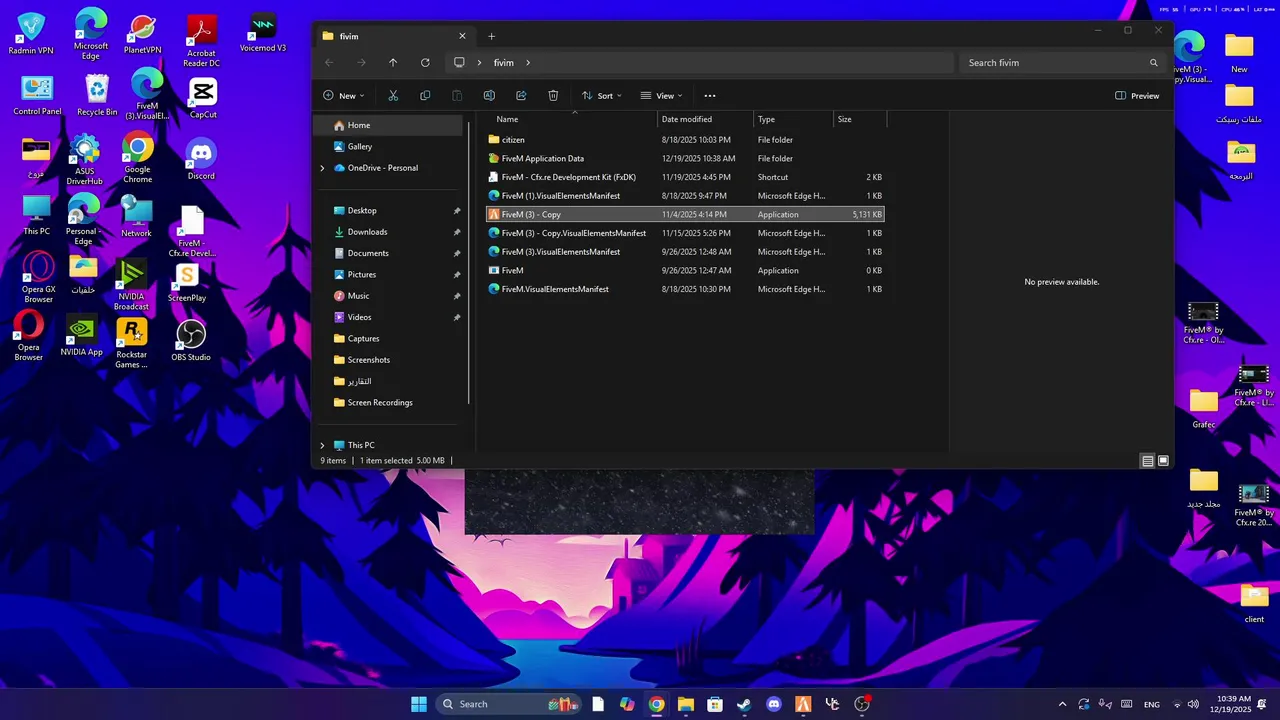Delete the selected file with trash icon
The height and width of the screenshot is (720, 1280).
(553, 96)
